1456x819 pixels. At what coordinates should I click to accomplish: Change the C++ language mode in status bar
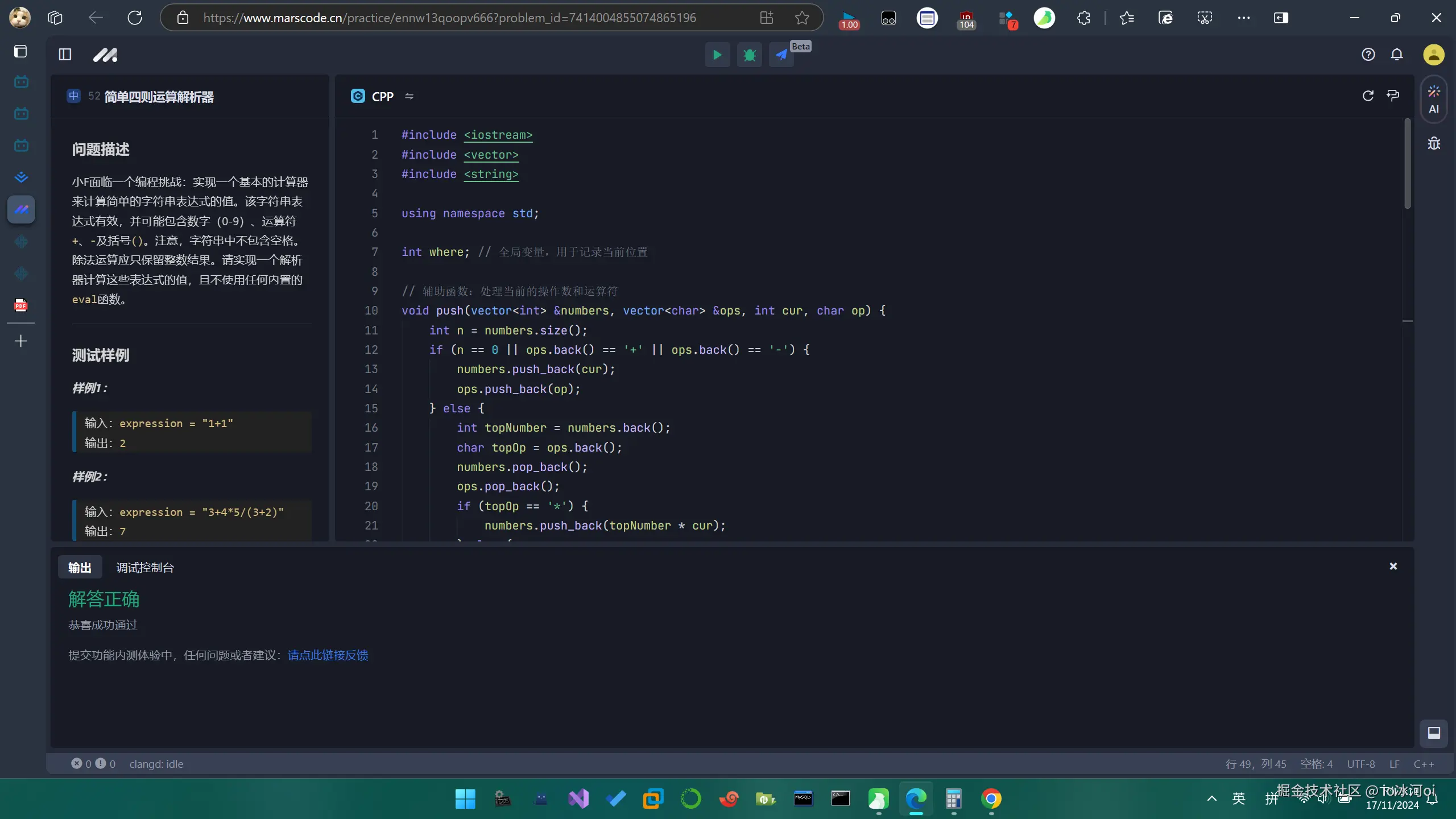coord(1424,764)
